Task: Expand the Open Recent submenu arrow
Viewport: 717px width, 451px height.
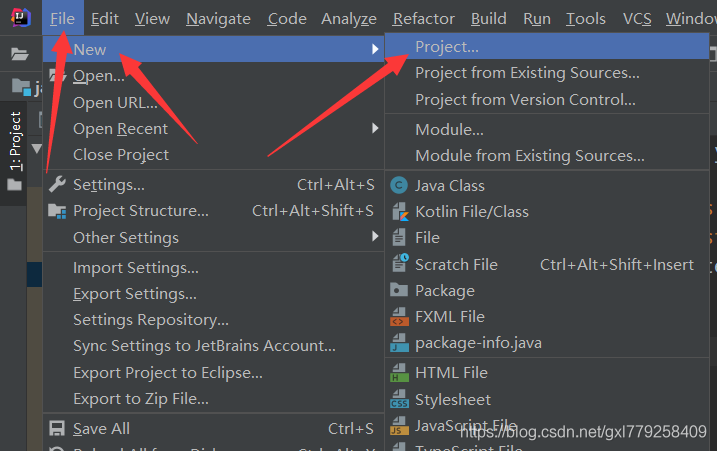Action: point(375,128)
